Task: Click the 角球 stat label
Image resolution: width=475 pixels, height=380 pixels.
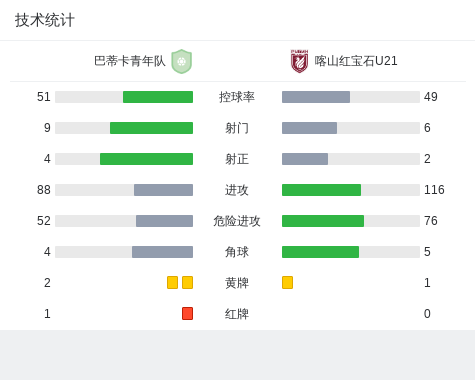Action: [237, 252]
